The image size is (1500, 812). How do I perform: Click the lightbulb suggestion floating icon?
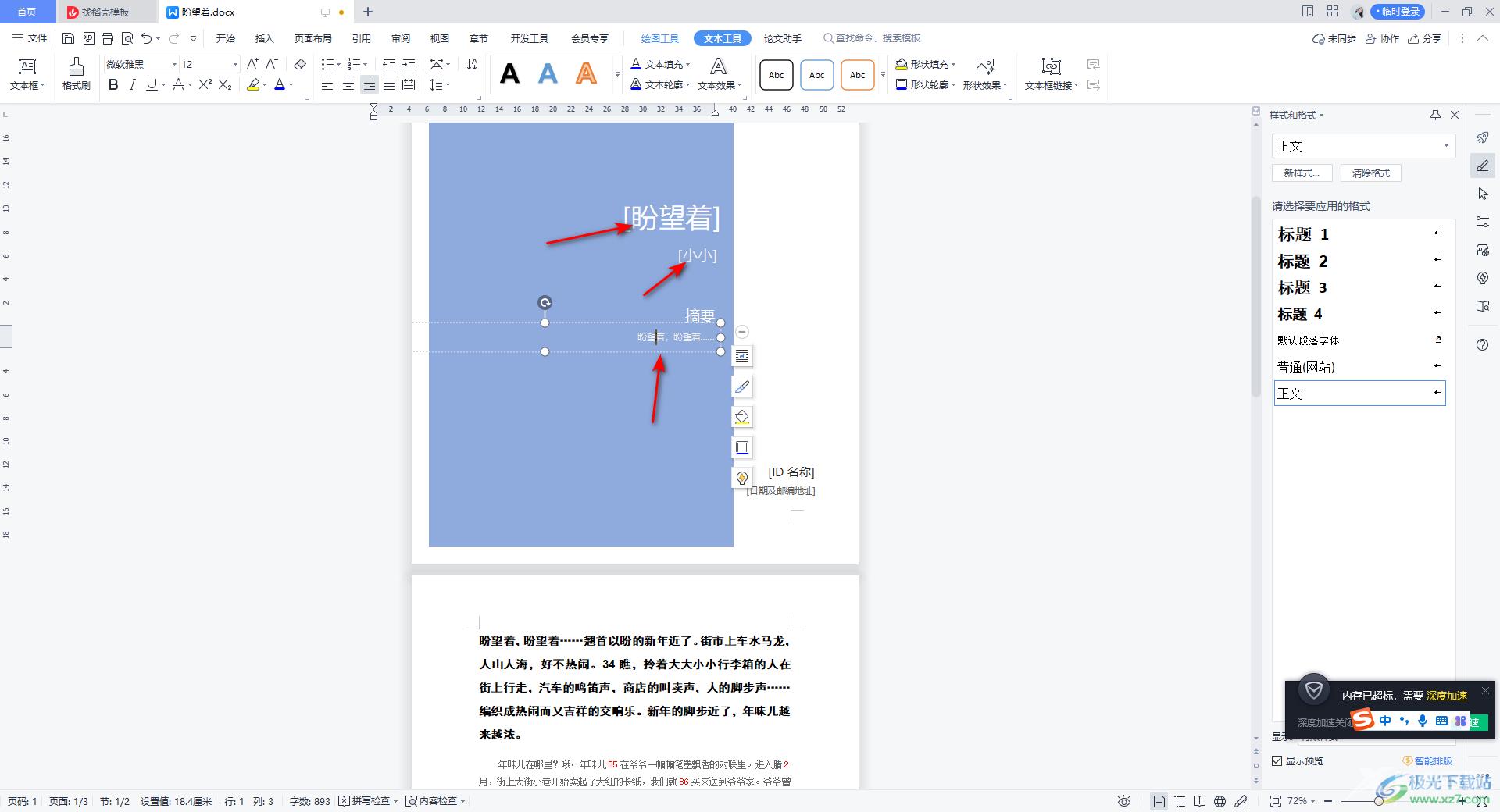(x=742, y=478)
